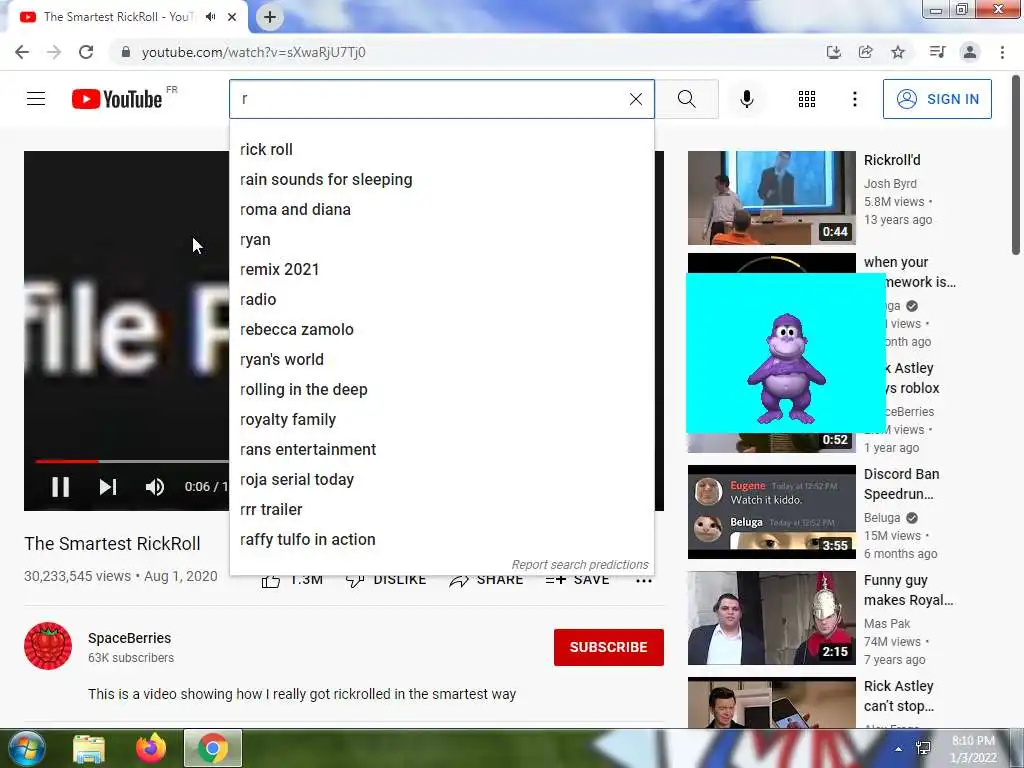Mute the tab using speaker icon
The width and height of the screenshot is (1024, 768).
[x=210, y=17]
